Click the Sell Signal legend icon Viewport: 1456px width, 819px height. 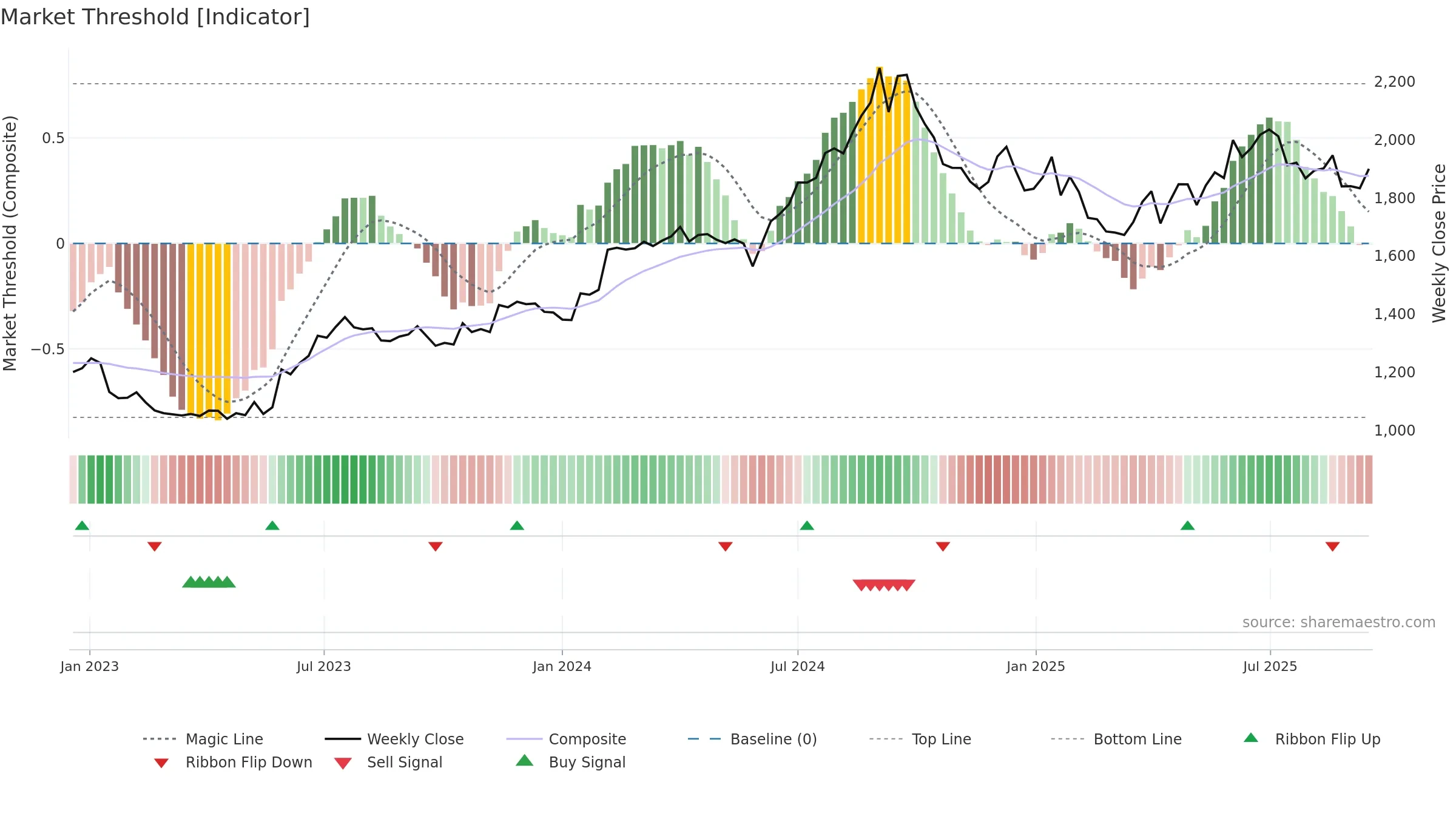[x=343, y=763]
